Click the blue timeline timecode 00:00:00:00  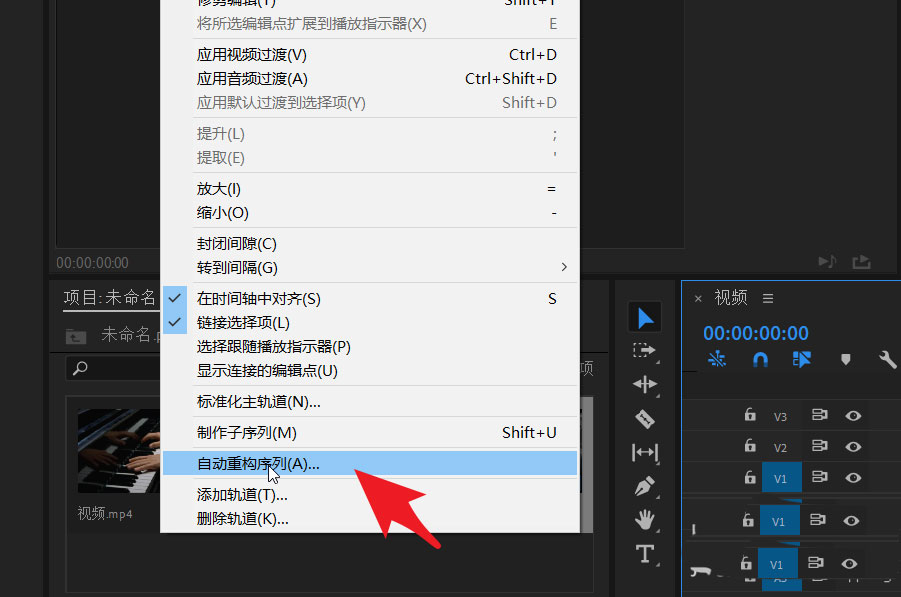[756, 333]
